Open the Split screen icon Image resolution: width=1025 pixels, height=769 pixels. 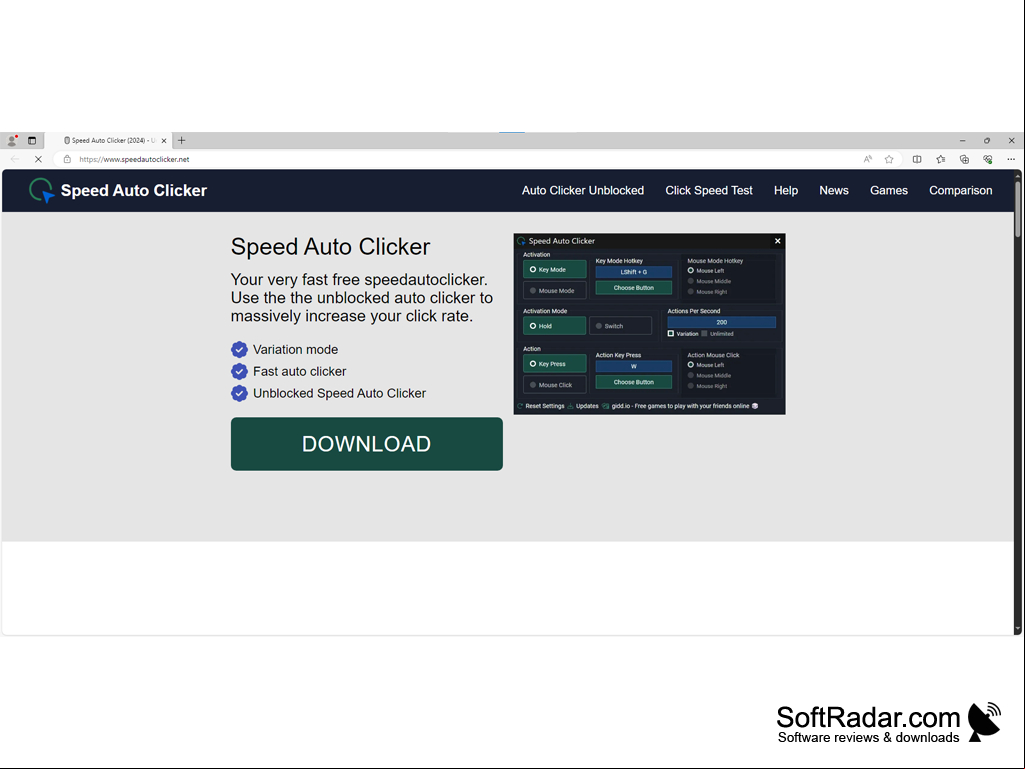(x=917, y=159)
